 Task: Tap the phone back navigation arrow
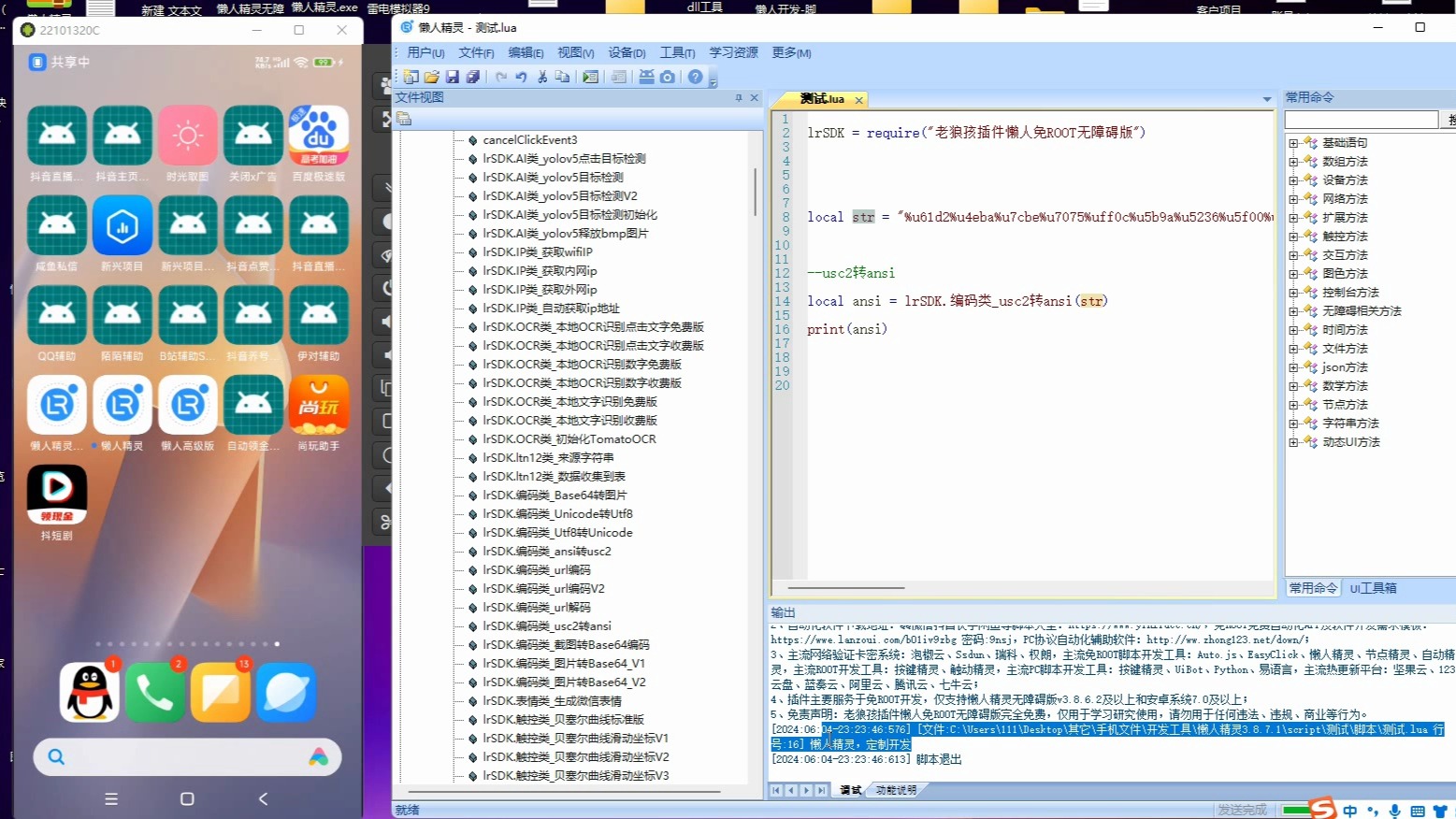(x=263, y=798)
